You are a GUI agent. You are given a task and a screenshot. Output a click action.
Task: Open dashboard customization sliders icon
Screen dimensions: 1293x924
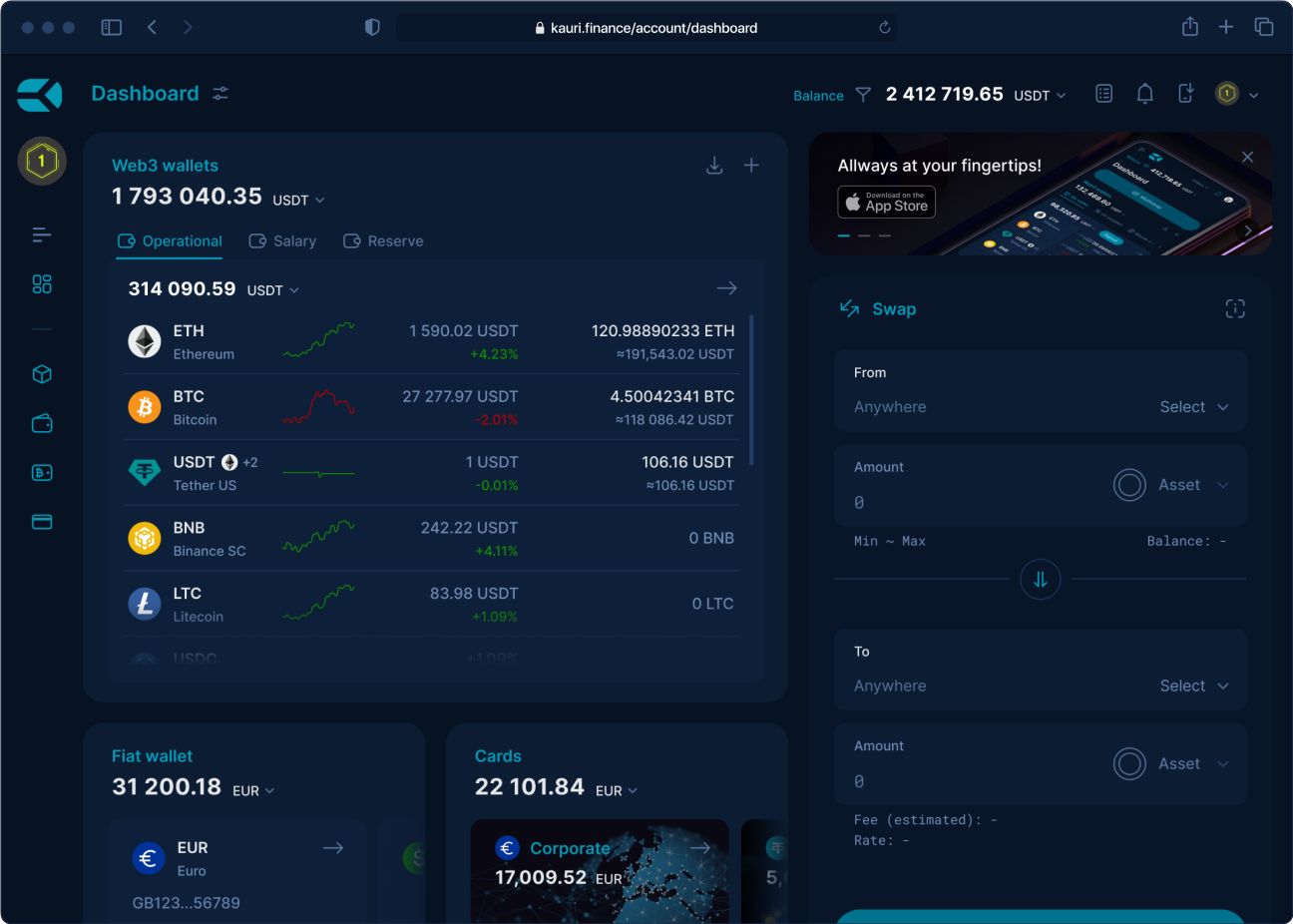[220, 93]
